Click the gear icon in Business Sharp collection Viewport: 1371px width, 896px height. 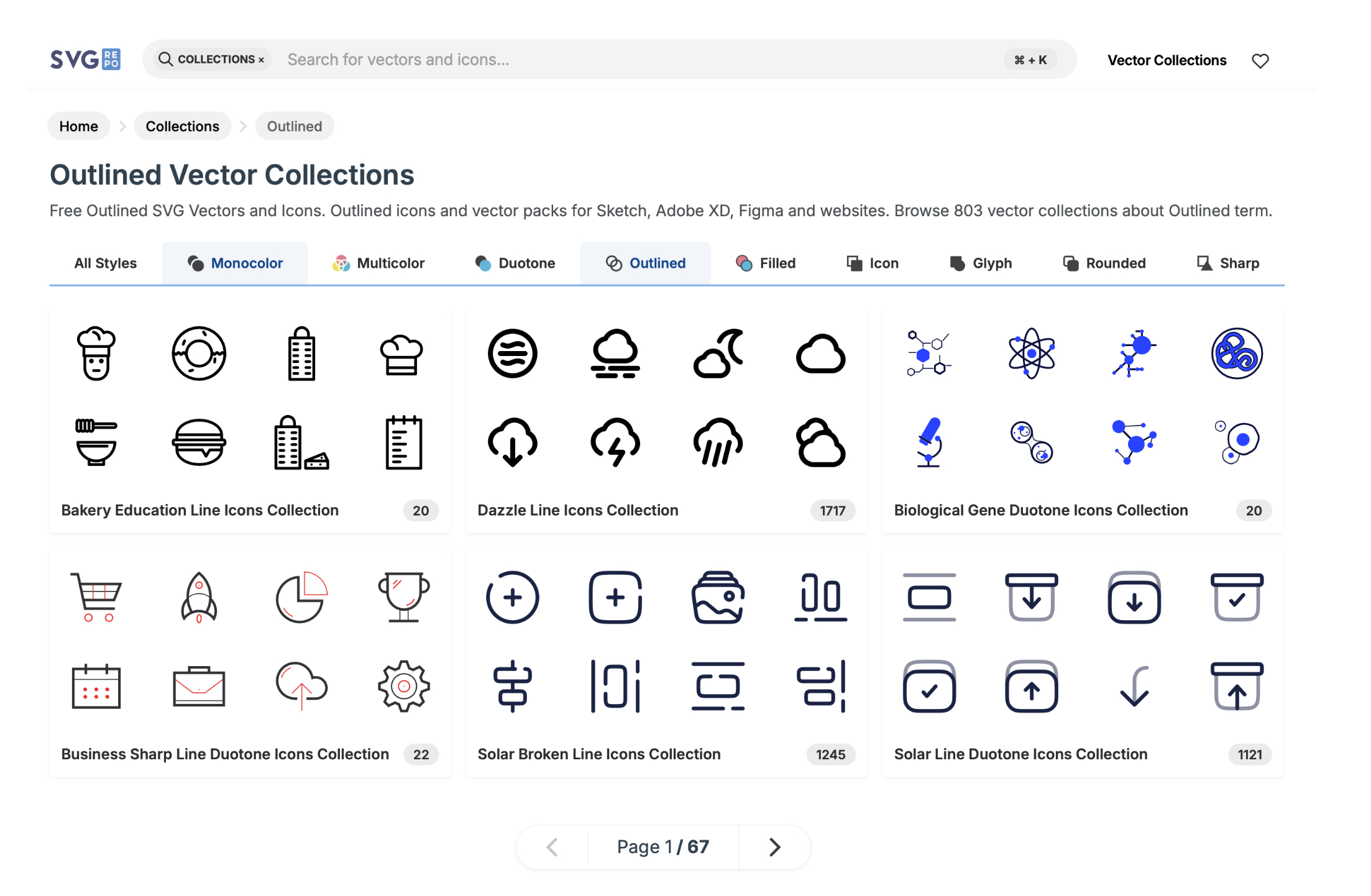(403, 686)
